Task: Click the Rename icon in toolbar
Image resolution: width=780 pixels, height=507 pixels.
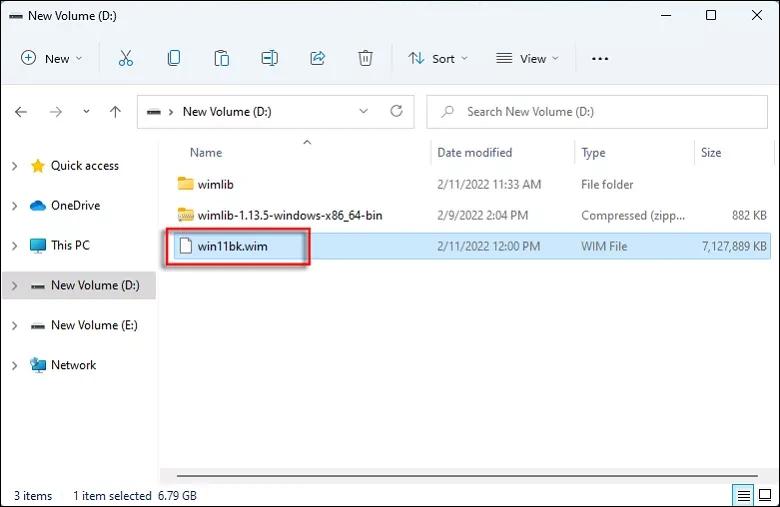Action: (x=269, y=58)
